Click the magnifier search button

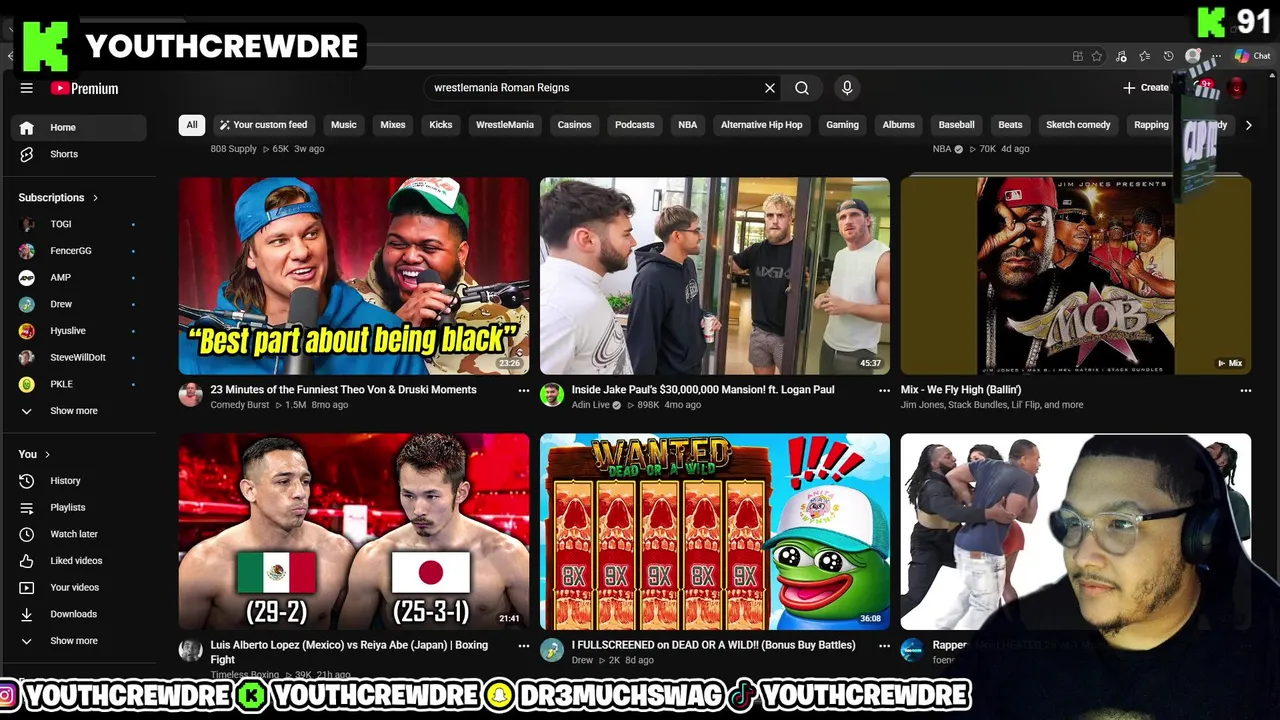tap(802, 88)
